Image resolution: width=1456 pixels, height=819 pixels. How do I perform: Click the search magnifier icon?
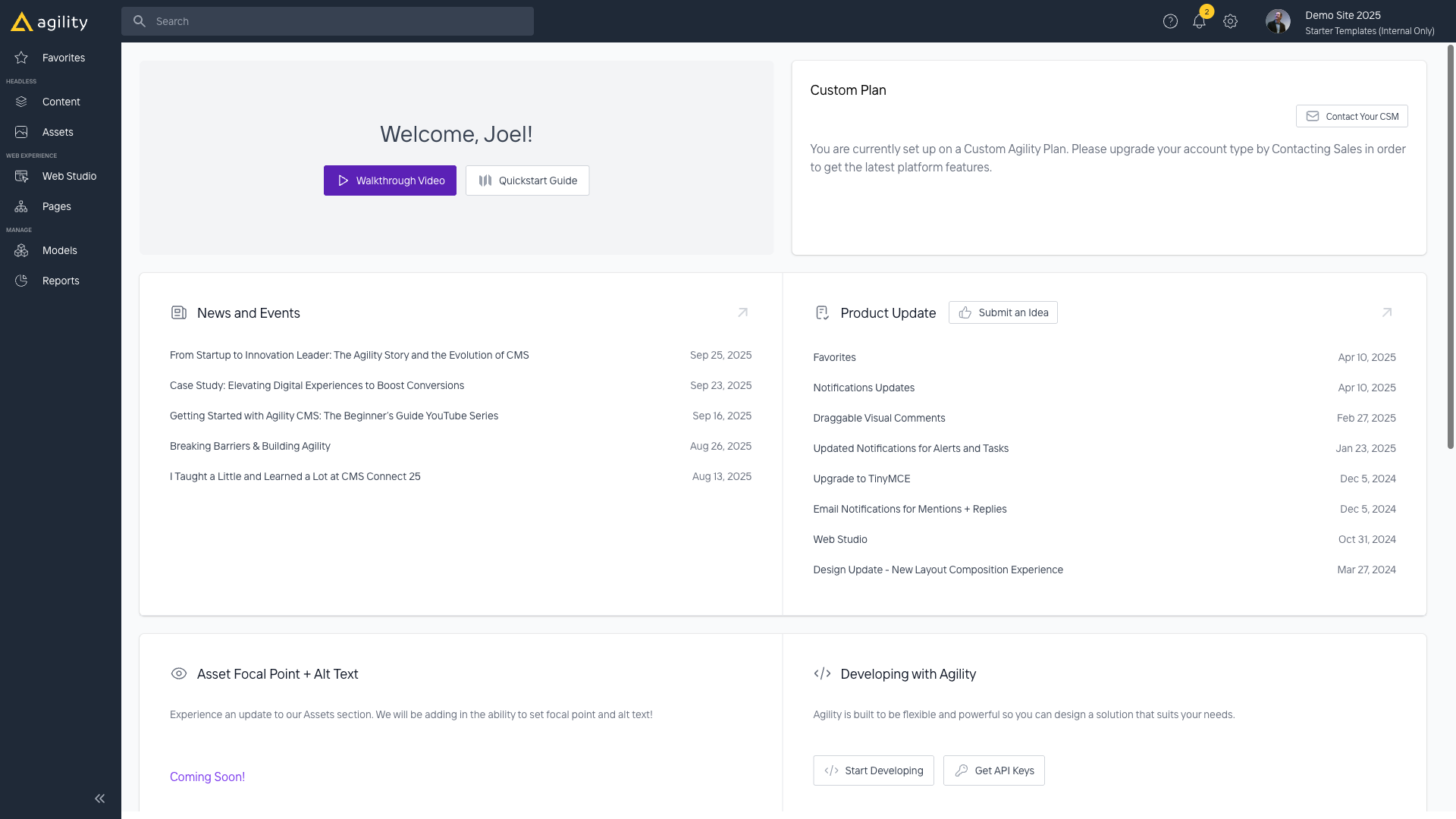click(139, 21)
